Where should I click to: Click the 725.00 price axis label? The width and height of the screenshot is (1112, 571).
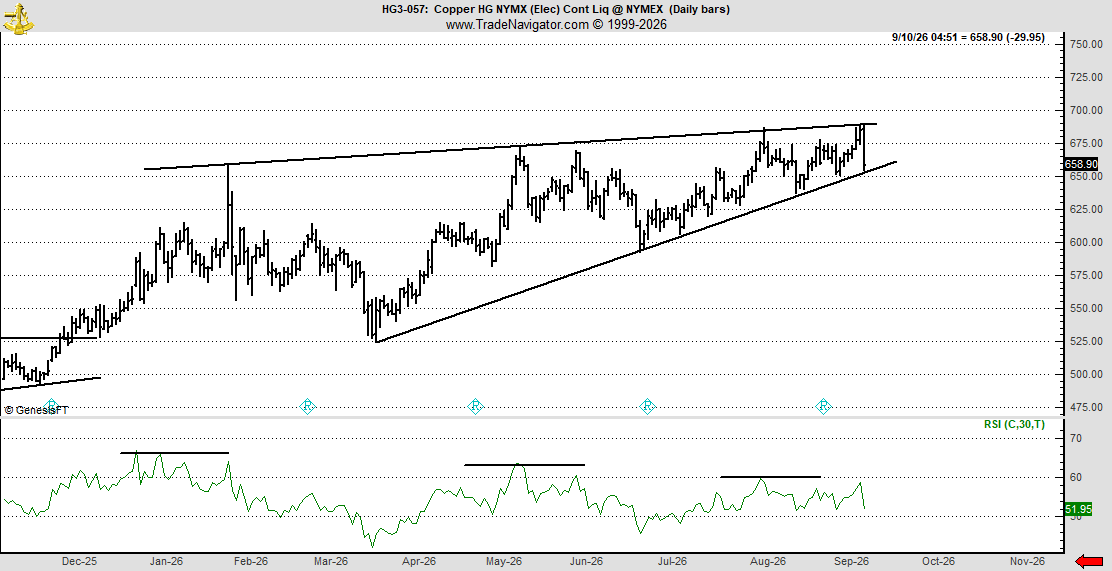(1086, 77)
